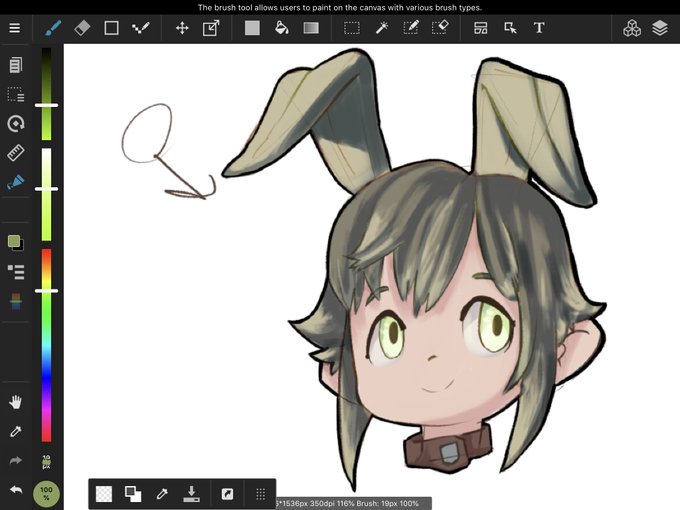Click the rainbow hue slider handle
Image resolution: width=680 pixels, height=510 pixels.
click(x=46, y=291)
